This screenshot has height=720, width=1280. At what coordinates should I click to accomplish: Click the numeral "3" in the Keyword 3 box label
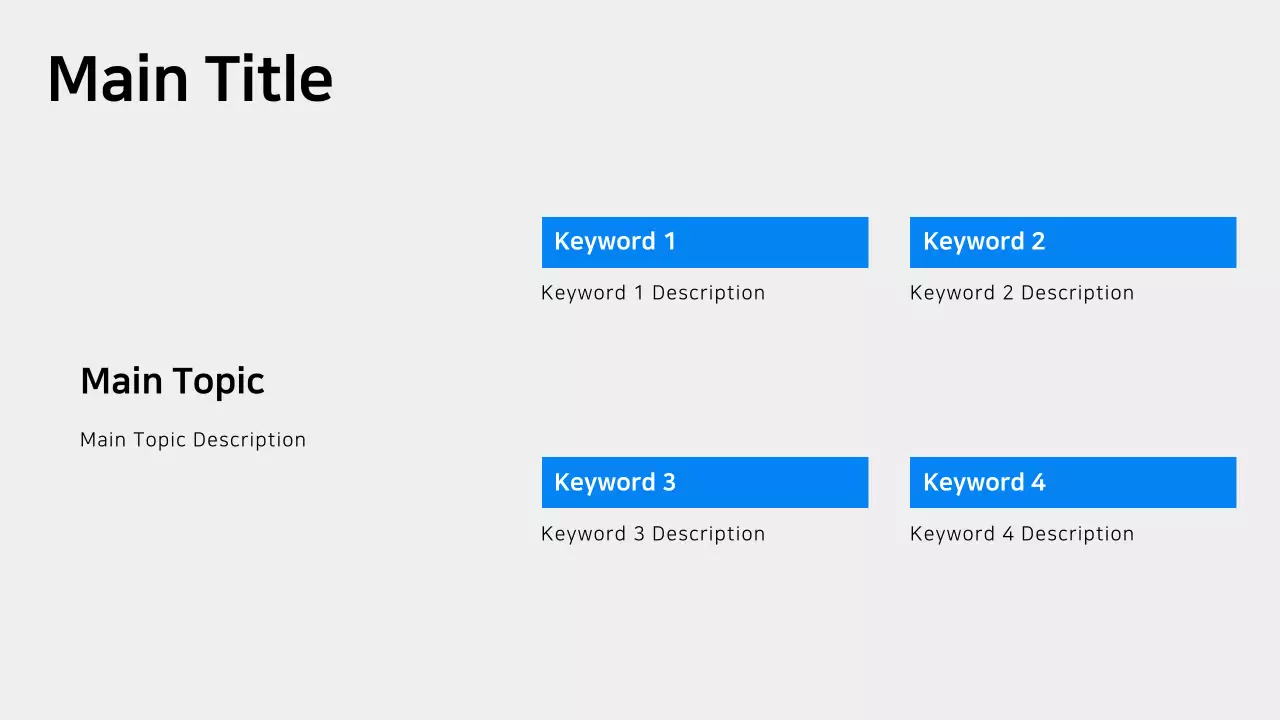pos(669,482)
